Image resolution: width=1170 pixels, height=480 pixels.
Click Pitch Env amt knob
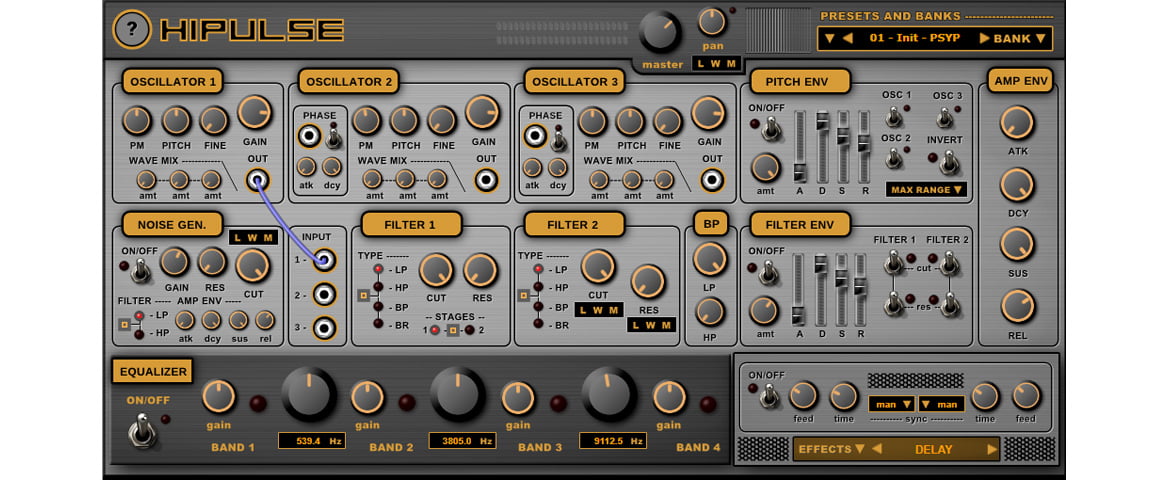pyautogui.click(x=766, y=167)
